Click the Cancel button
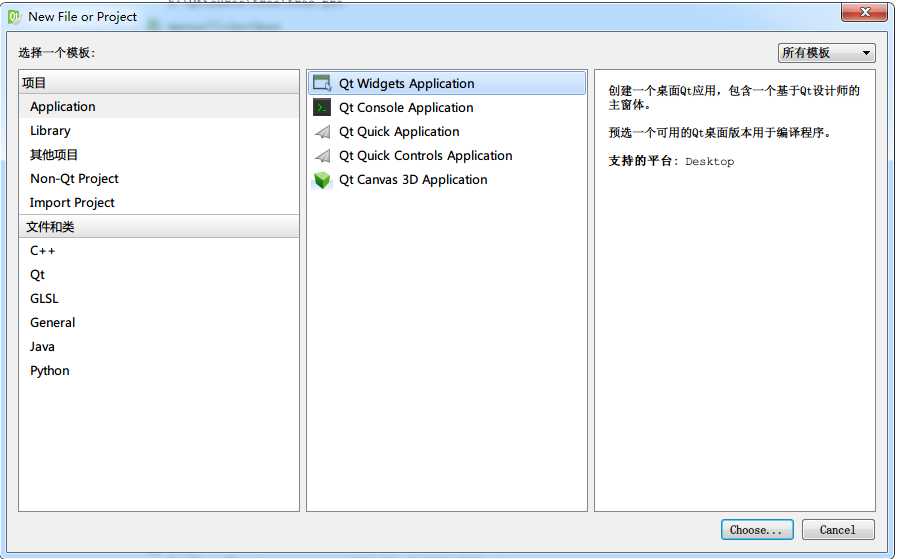The height and width of the screenshot is (559, 897). pos(838,530)
